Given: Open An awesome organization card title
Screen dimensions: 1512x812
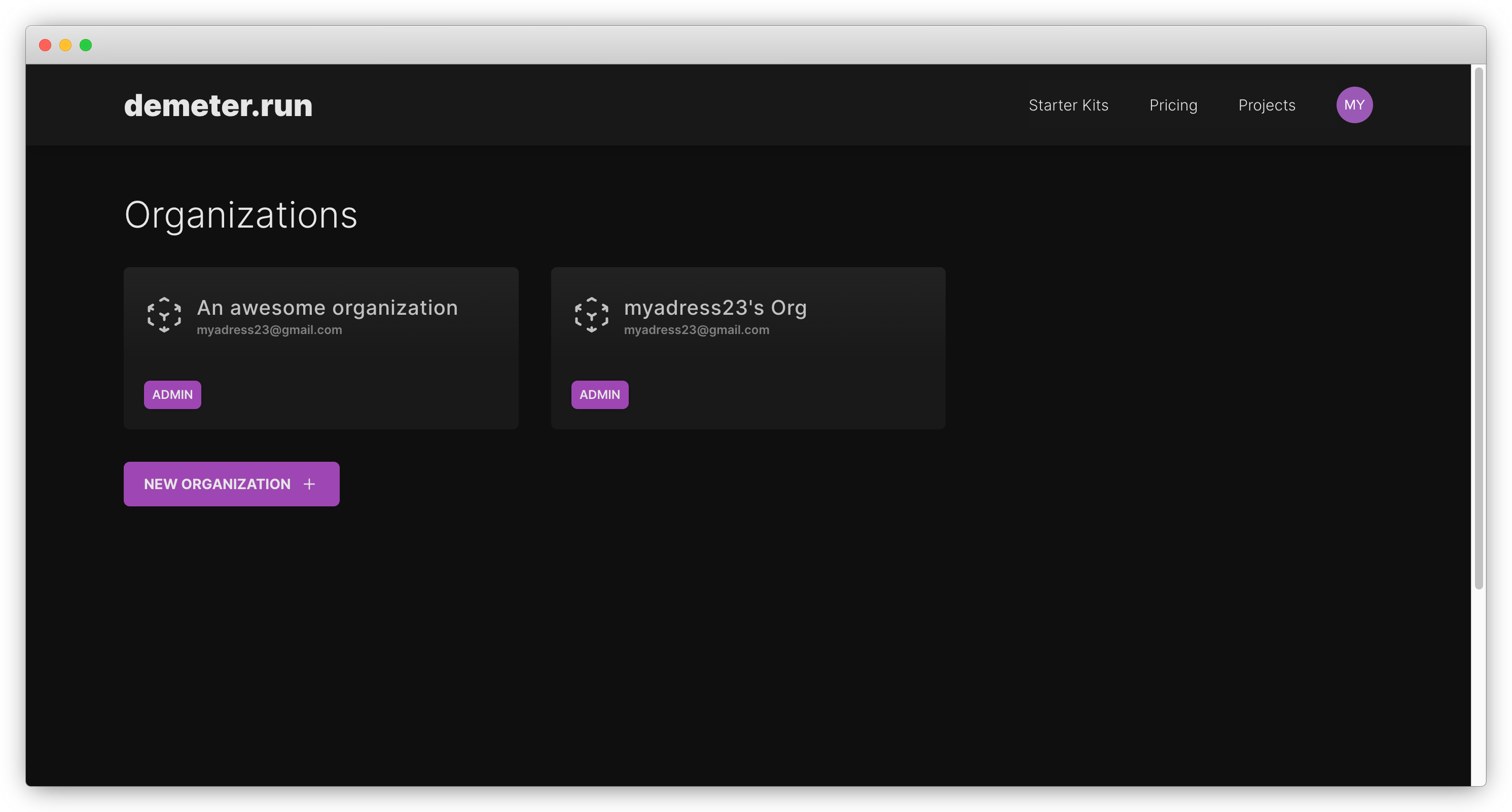Looking at the screenshot, I should click(327, 308).
